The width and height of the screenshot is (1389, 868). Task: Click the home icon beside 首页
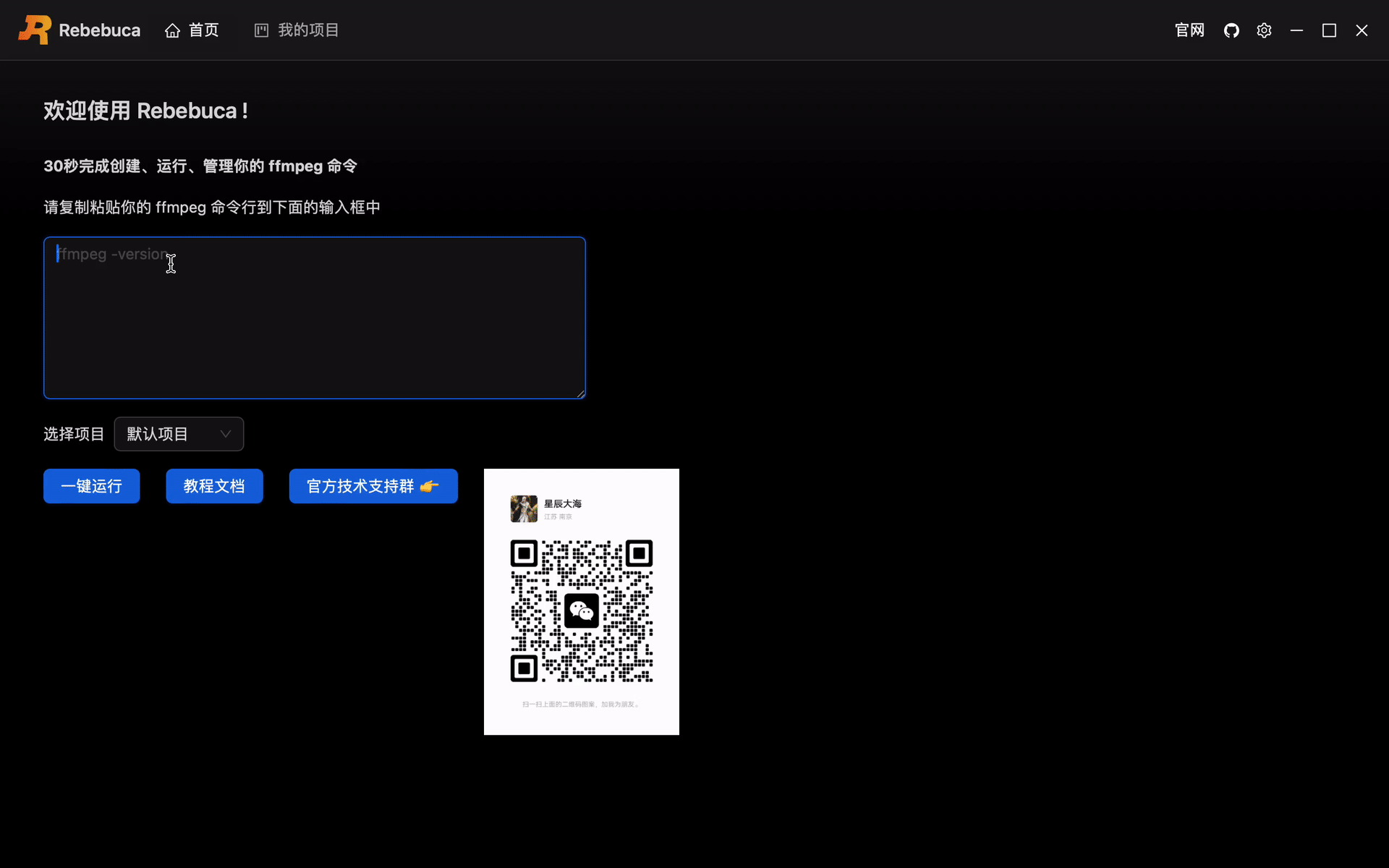172,30
